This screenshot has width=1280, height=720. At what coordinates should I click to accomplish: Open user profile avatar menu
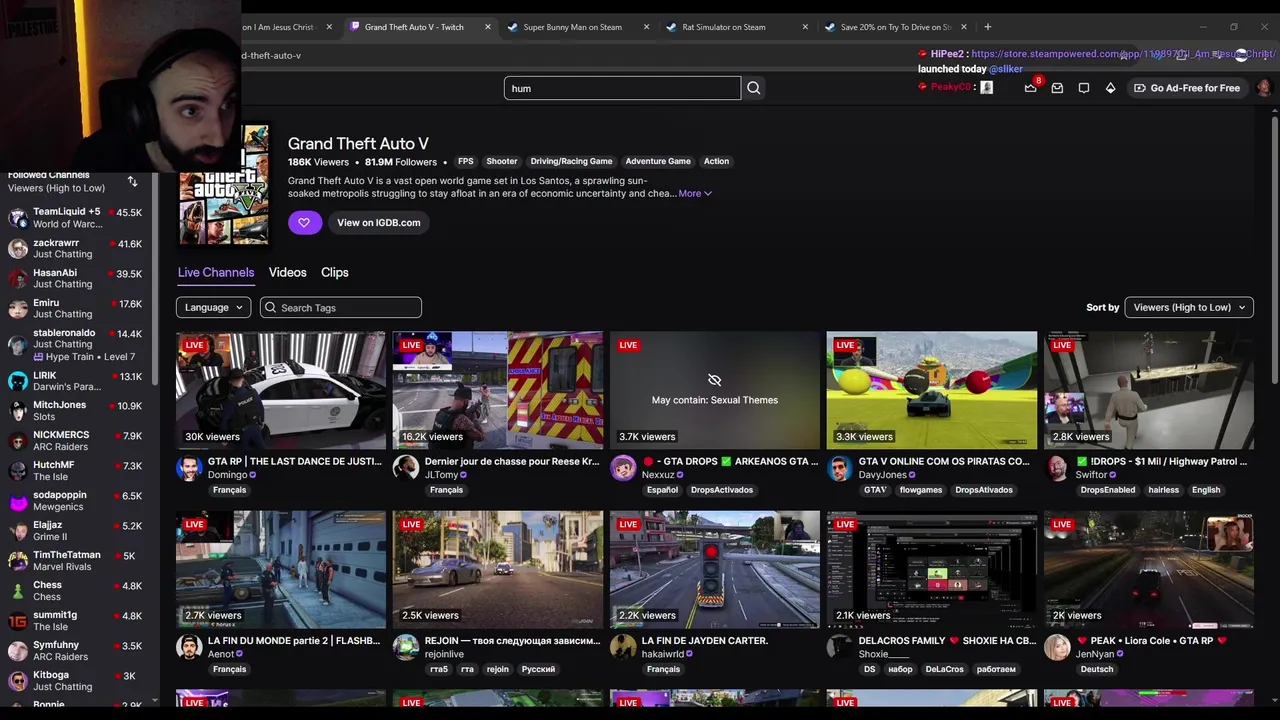point(1264,88)
